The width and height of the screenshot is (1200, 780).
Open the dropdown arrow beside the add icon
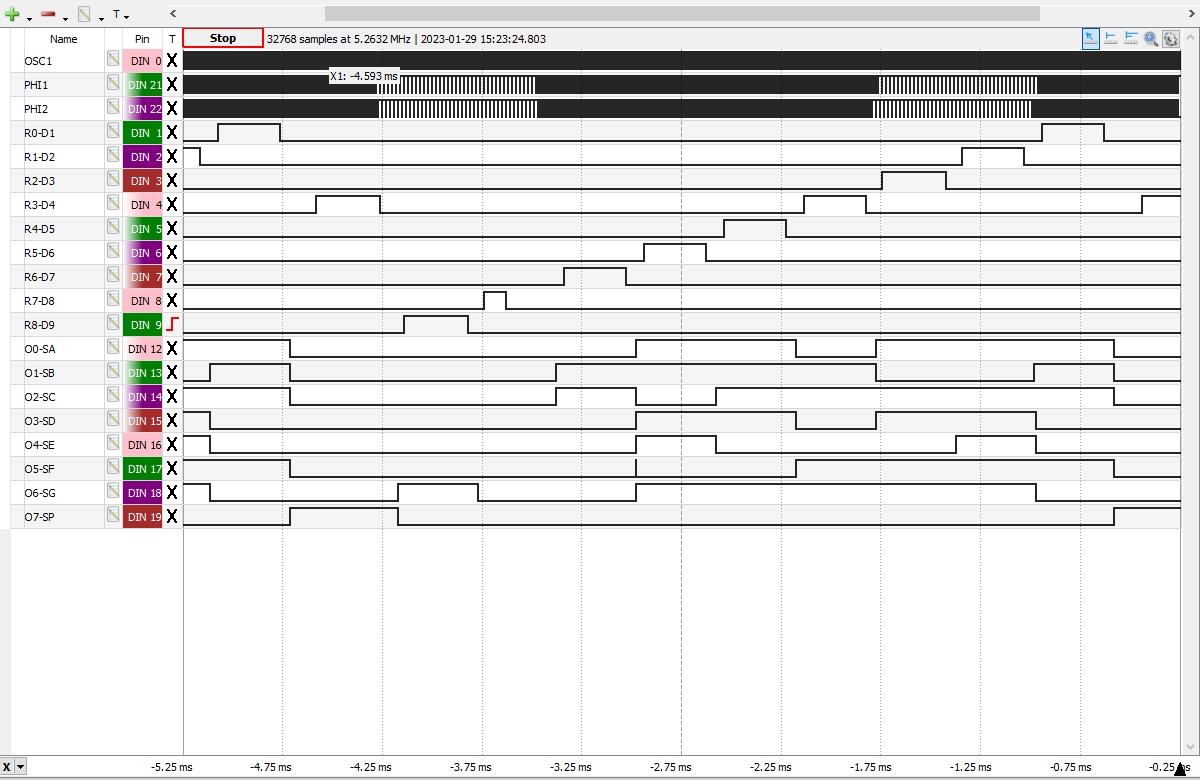pos(29,17)
